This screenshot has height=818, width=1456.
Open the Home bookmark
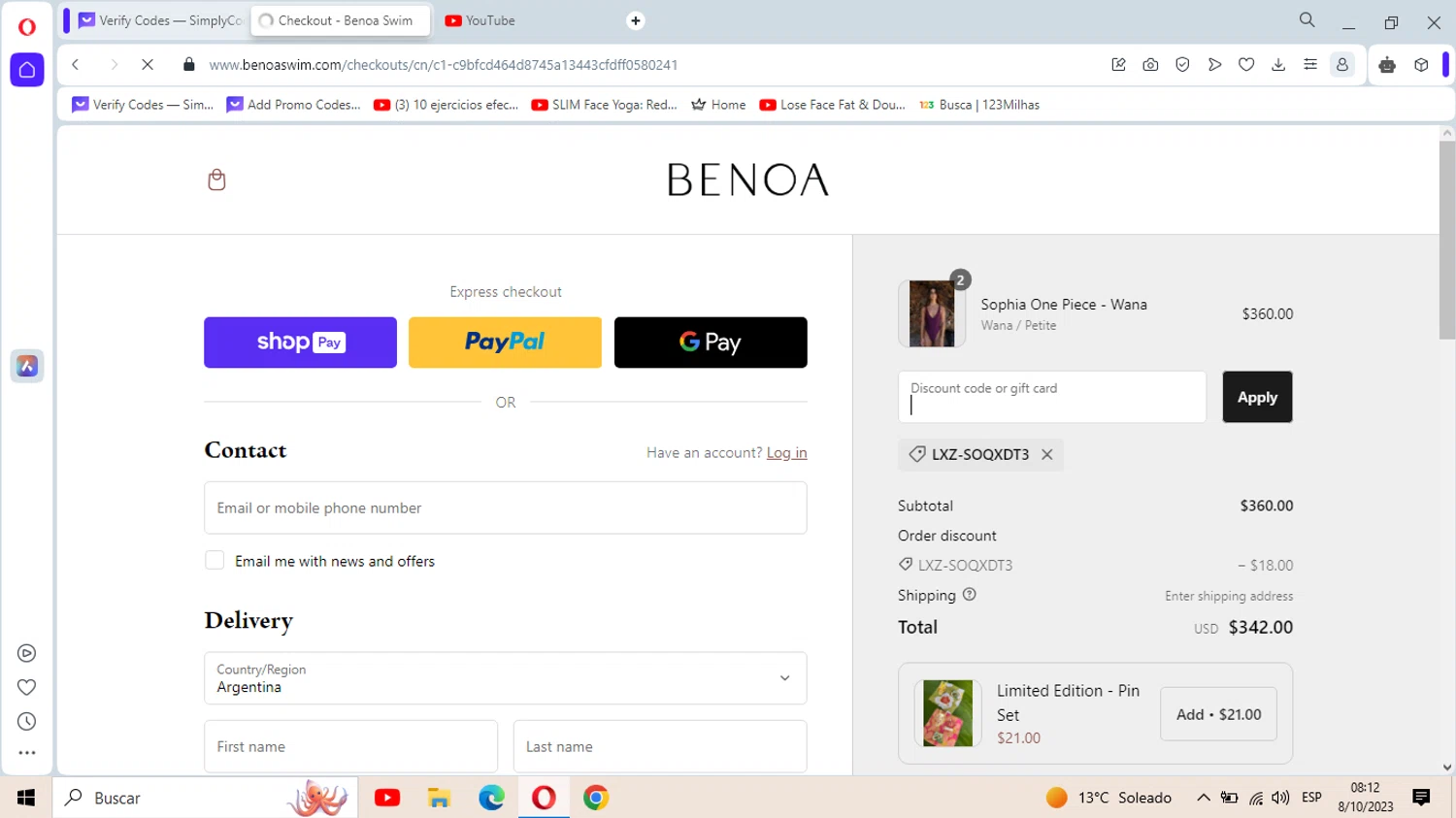tap(718, 105)
